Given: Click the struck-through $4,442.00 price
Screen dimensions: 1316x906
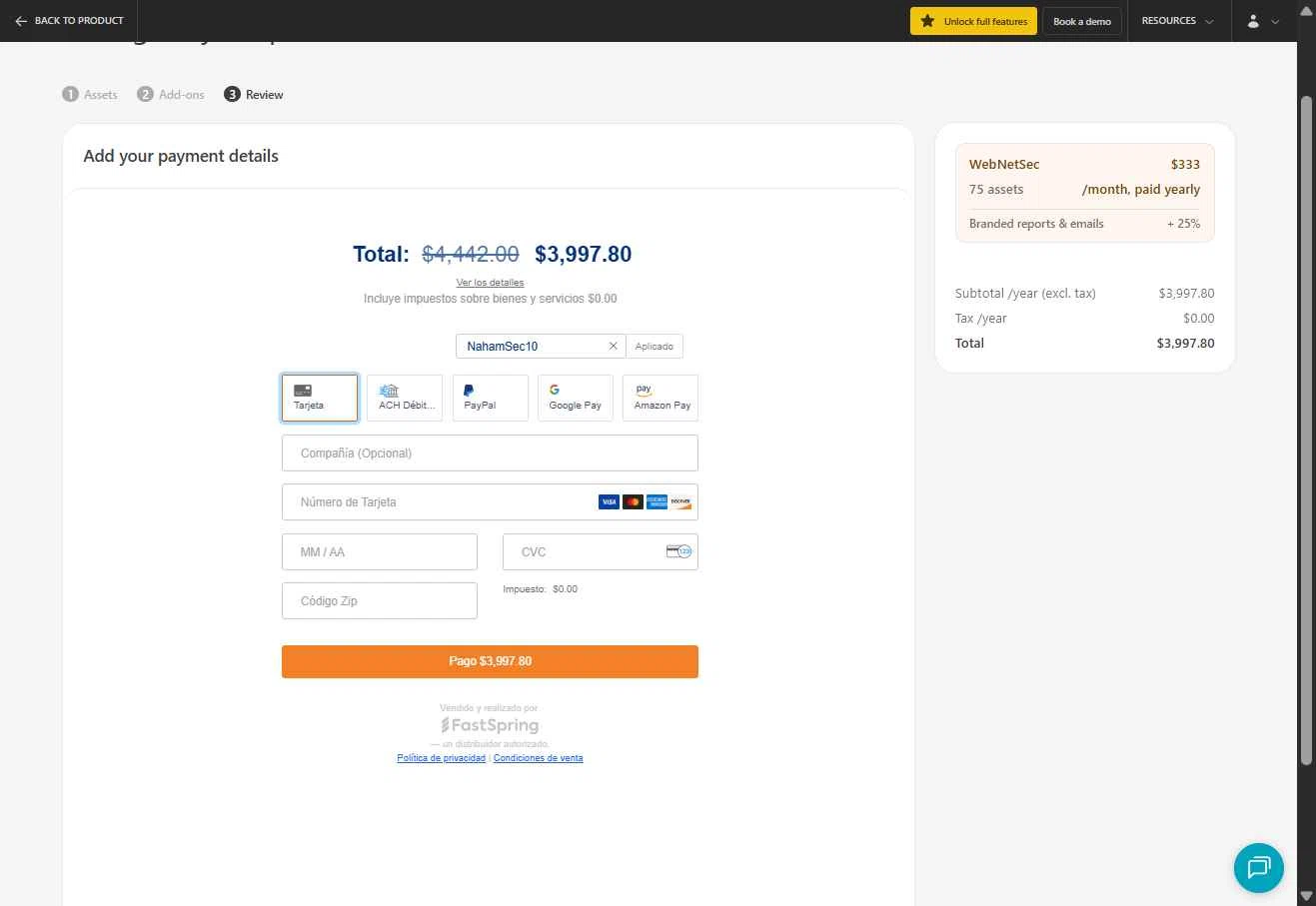Looking at the screenshot, I should coord(471,254).
